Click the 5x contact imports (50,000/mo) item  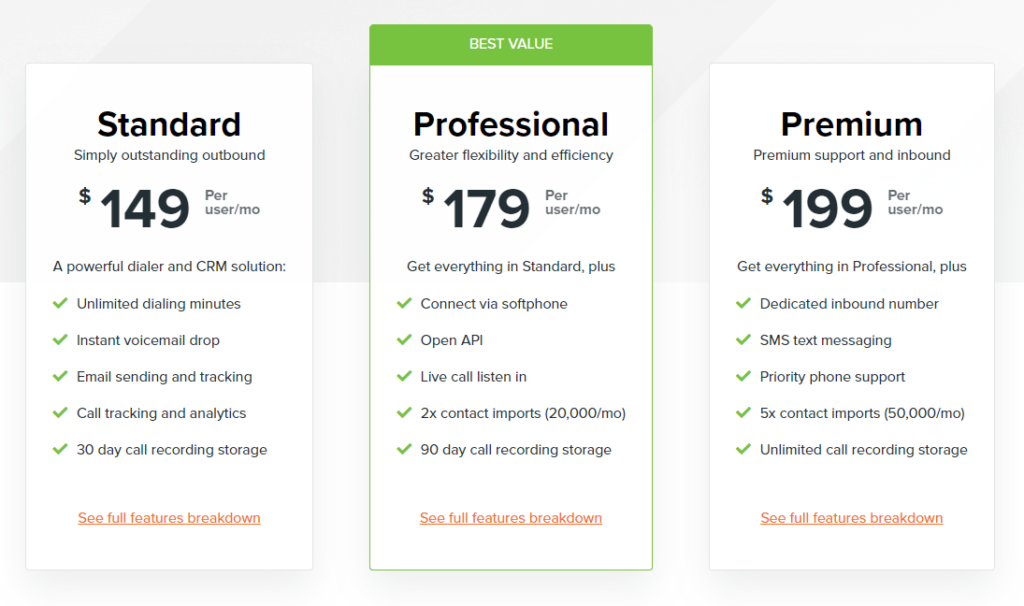click(862, 413)
